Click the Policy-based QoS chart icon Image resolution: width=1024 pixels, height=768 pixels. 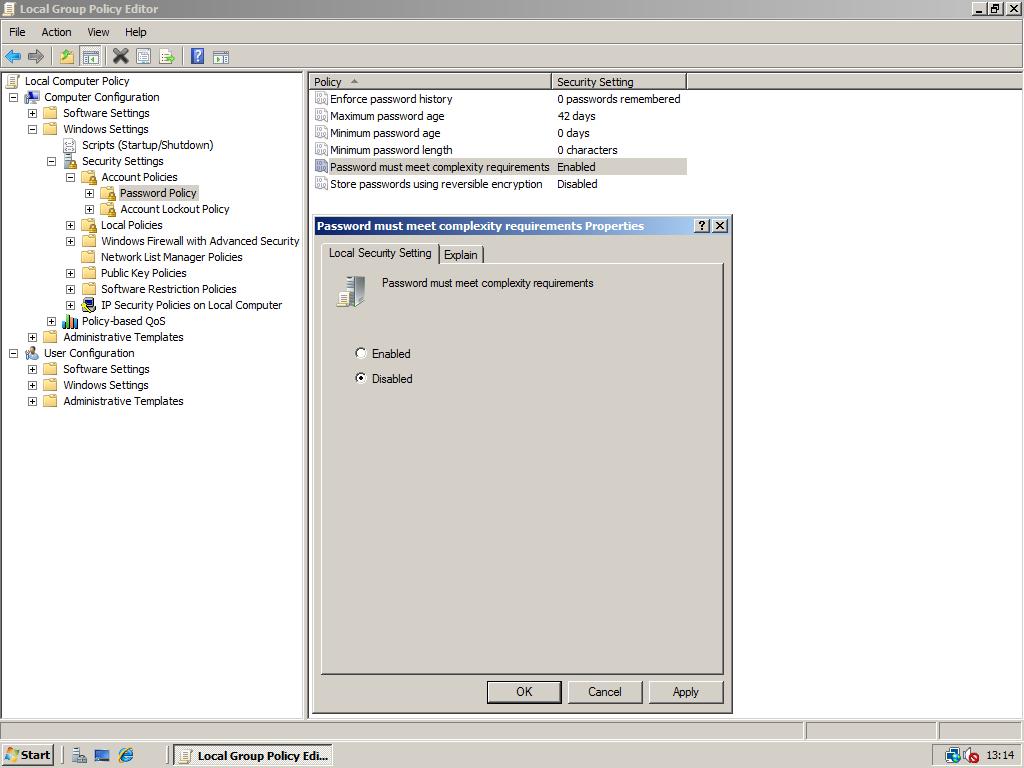[x=70, y=321]
